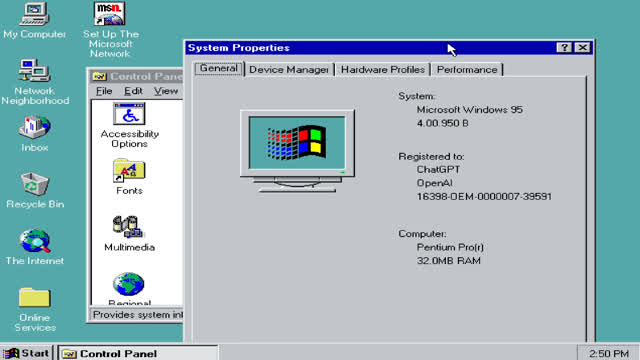Image resolution: width=640 pixels, height=360 pixels.
Task: Open the File menu in Control Panel
Action: tap(104, 91)
